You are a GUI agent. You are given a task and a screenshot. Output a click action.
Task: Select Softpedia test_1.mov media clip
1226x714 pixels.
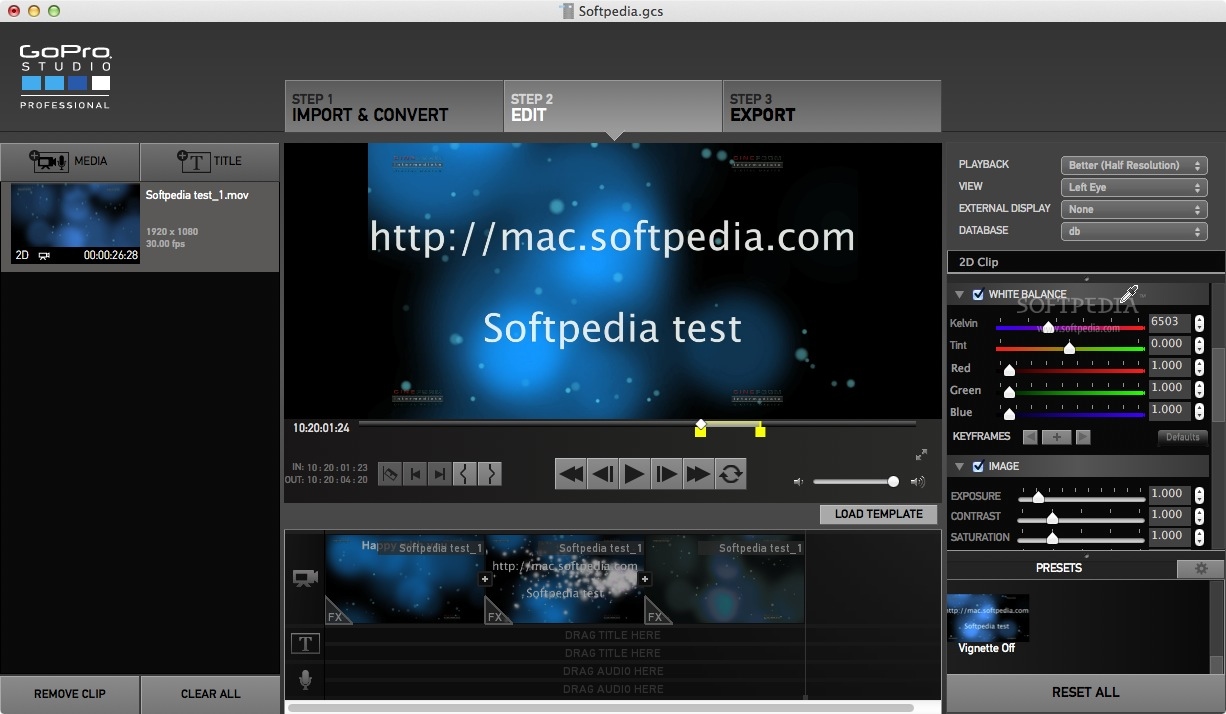[x=140, y=227]
